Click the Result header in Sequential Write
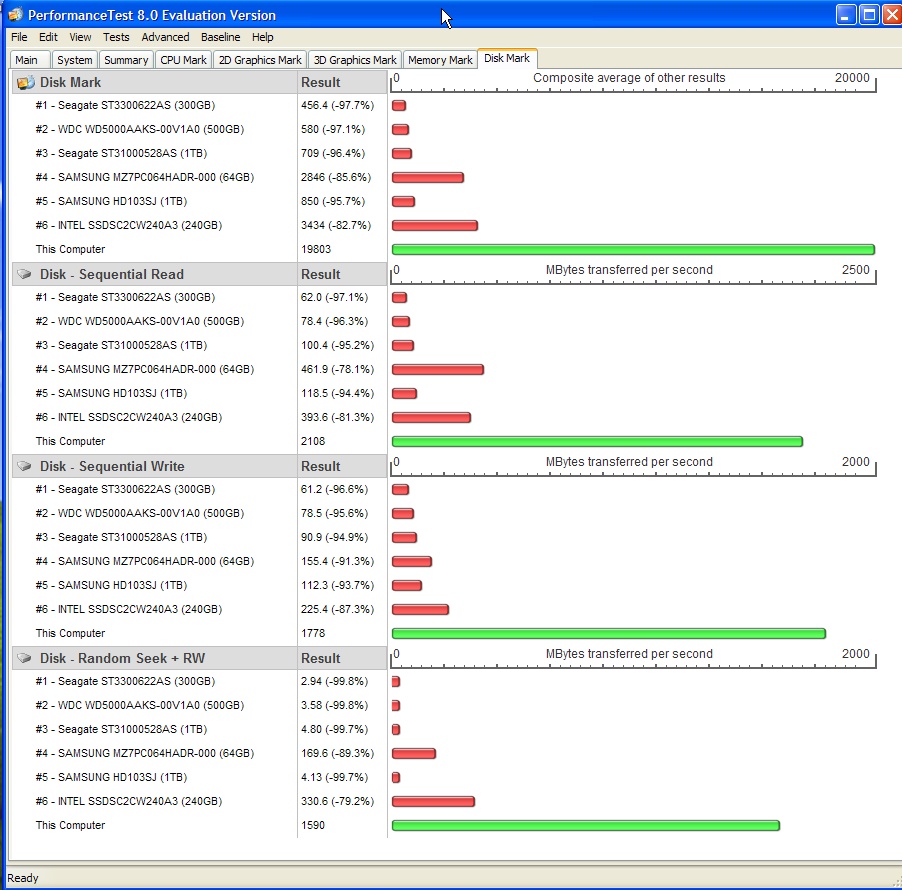This screenshot has height=890, width=902. [x=342, y=467]
